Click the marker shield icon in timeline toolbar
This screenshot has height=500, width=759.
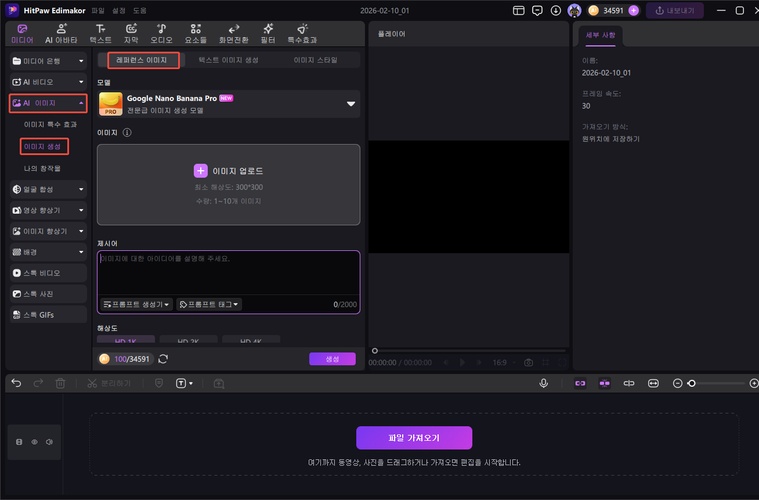[159, 383]
